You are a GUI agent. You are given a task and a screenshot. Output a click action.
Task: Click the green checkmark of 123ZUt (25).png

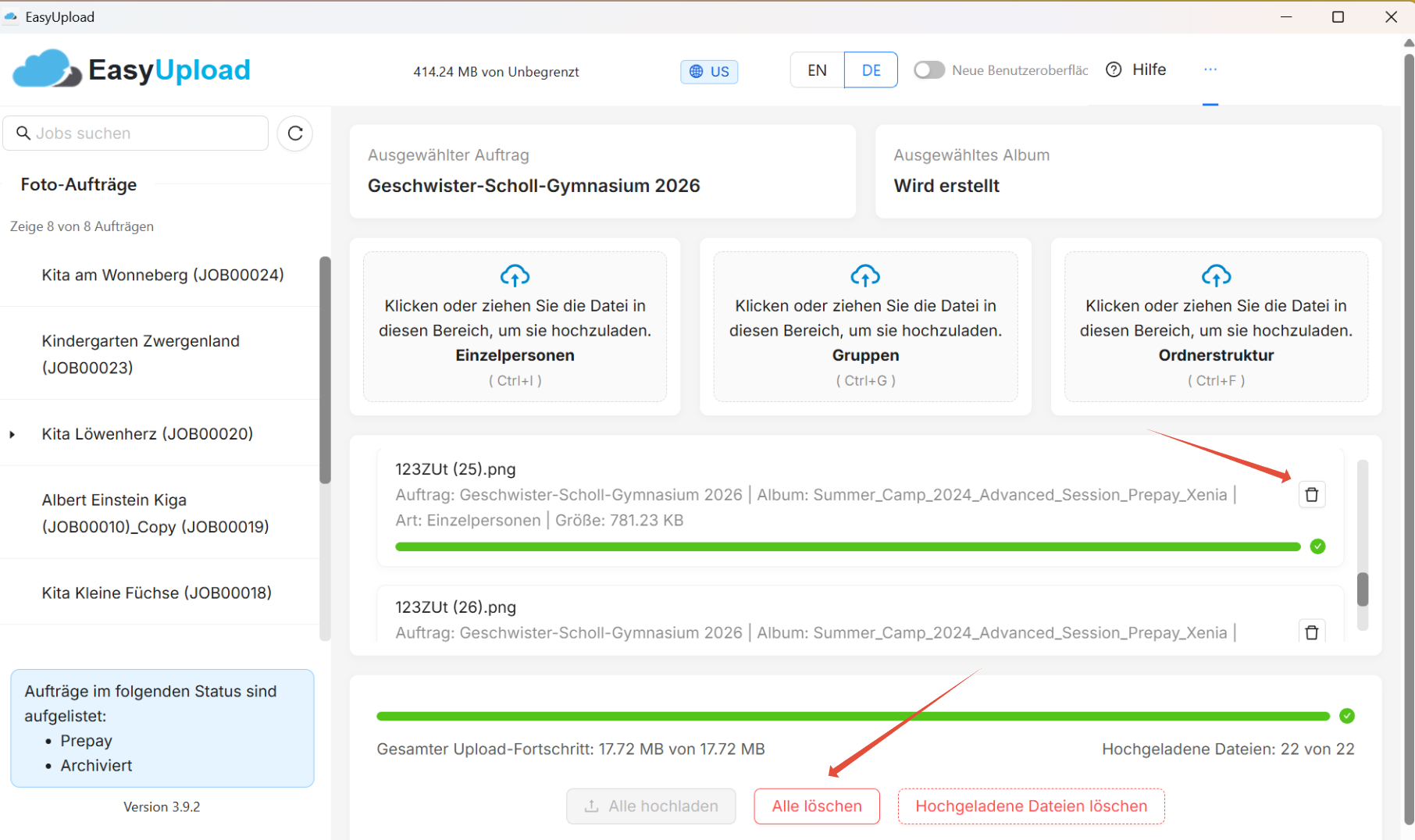pos(1318,546)
